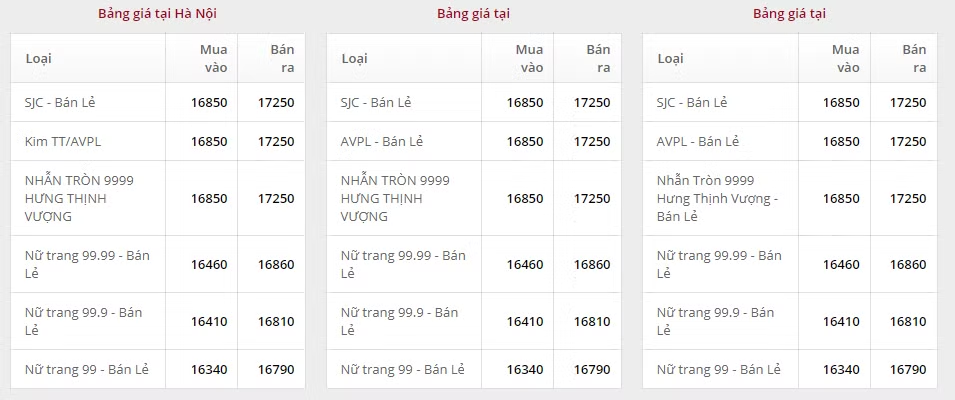The width and height of the screenshot is (955, 400).
Task: Click the "Bảng giá tại Hà Nội" heading
Action: (x=158, y=14)
